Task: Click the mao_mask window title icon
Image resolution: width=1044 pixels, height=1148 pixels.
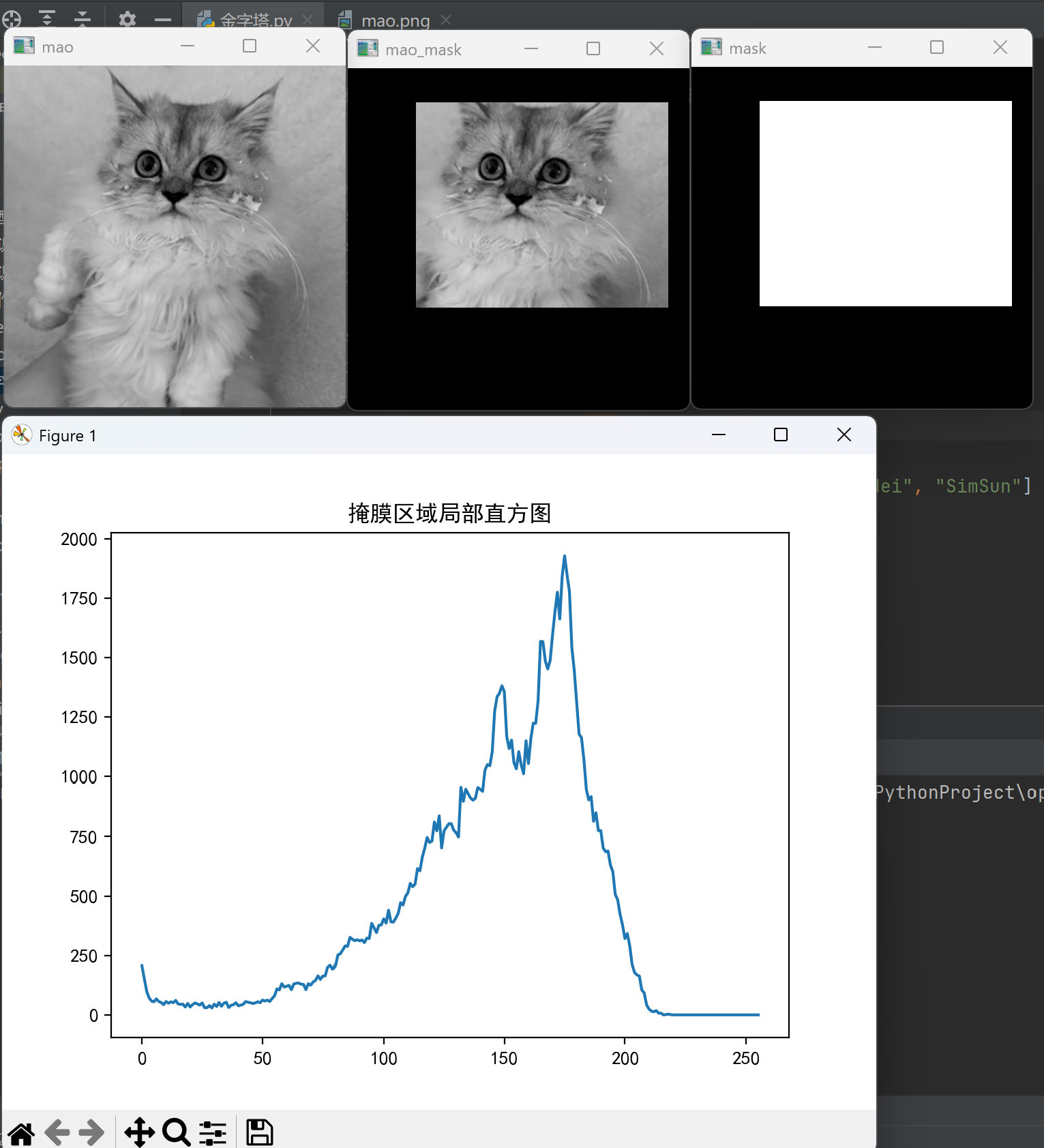Action: point(368,48)
